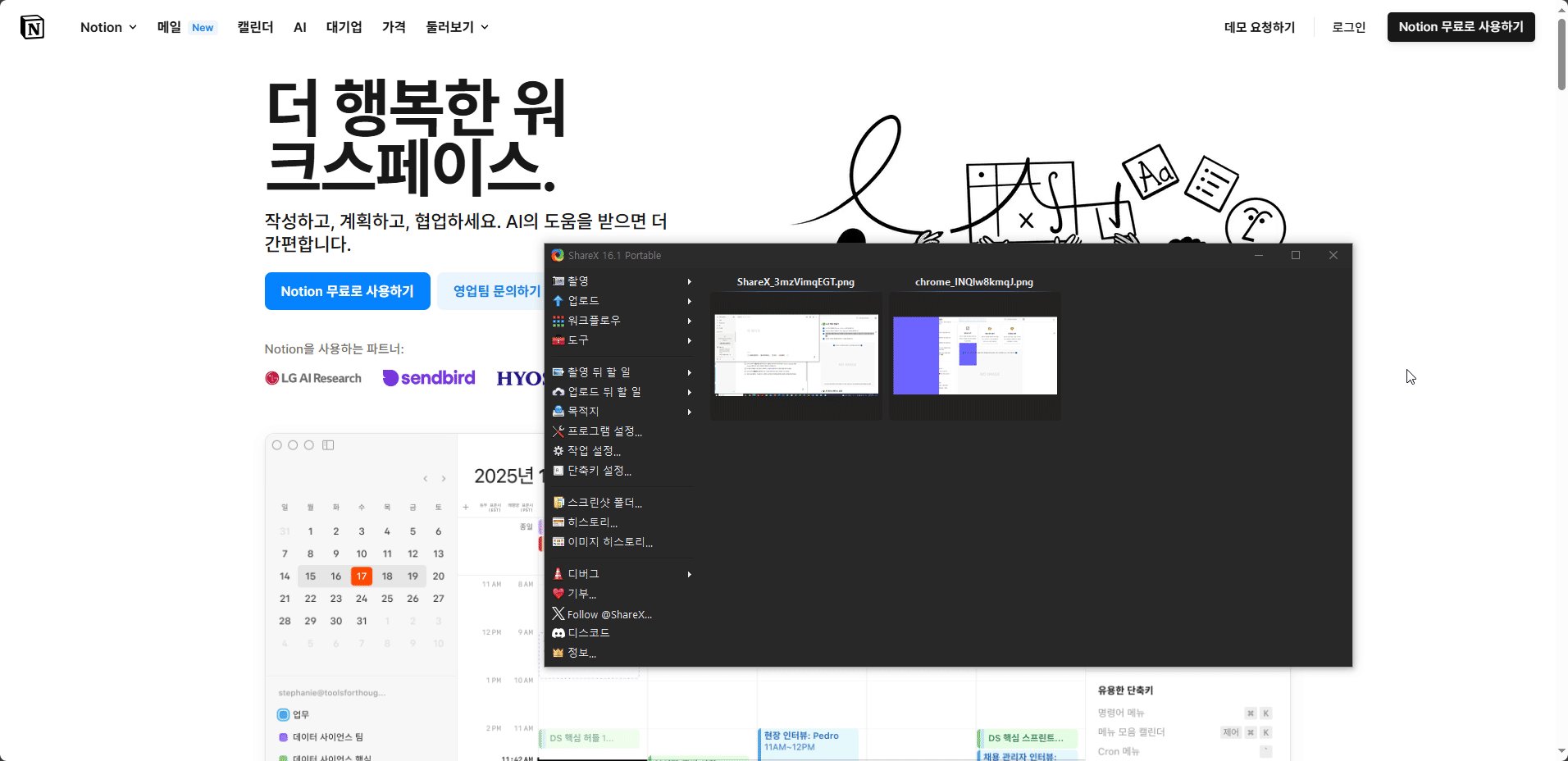This screenshot has height=761, width=1568.
Task: Click the Application settings wrench icon
Action: pyautogui.click(x=558, y=431)
